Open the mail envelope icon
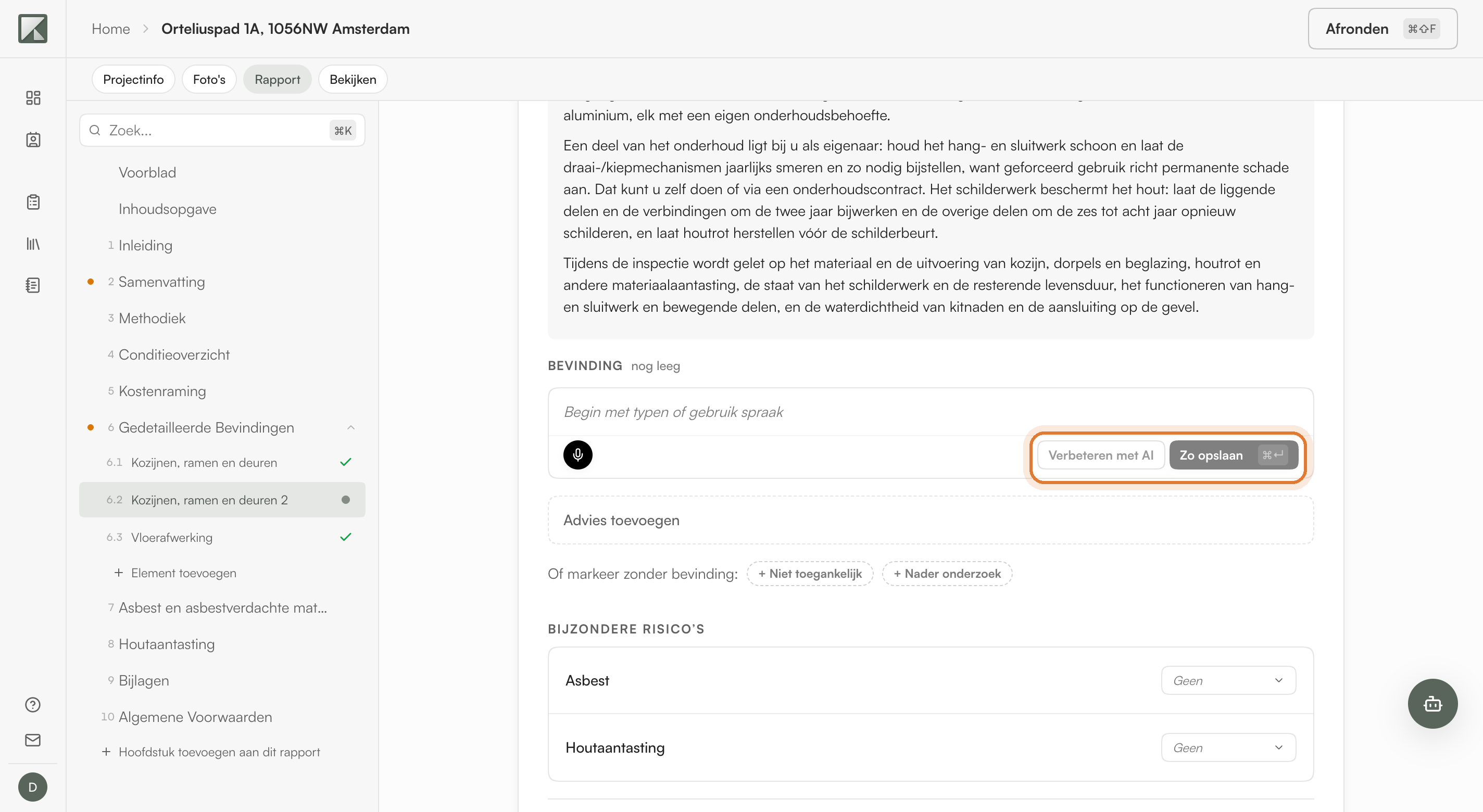 tap(33, 740)
